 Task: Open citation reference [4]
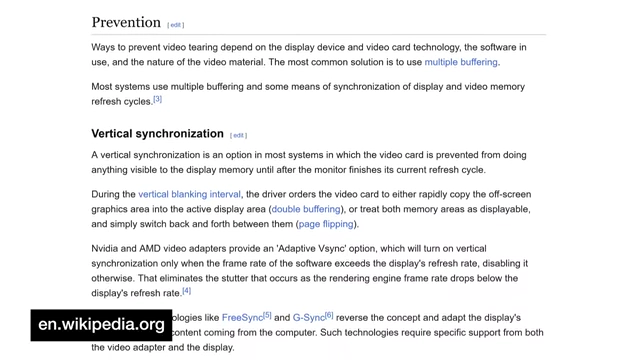pos(187,291)
